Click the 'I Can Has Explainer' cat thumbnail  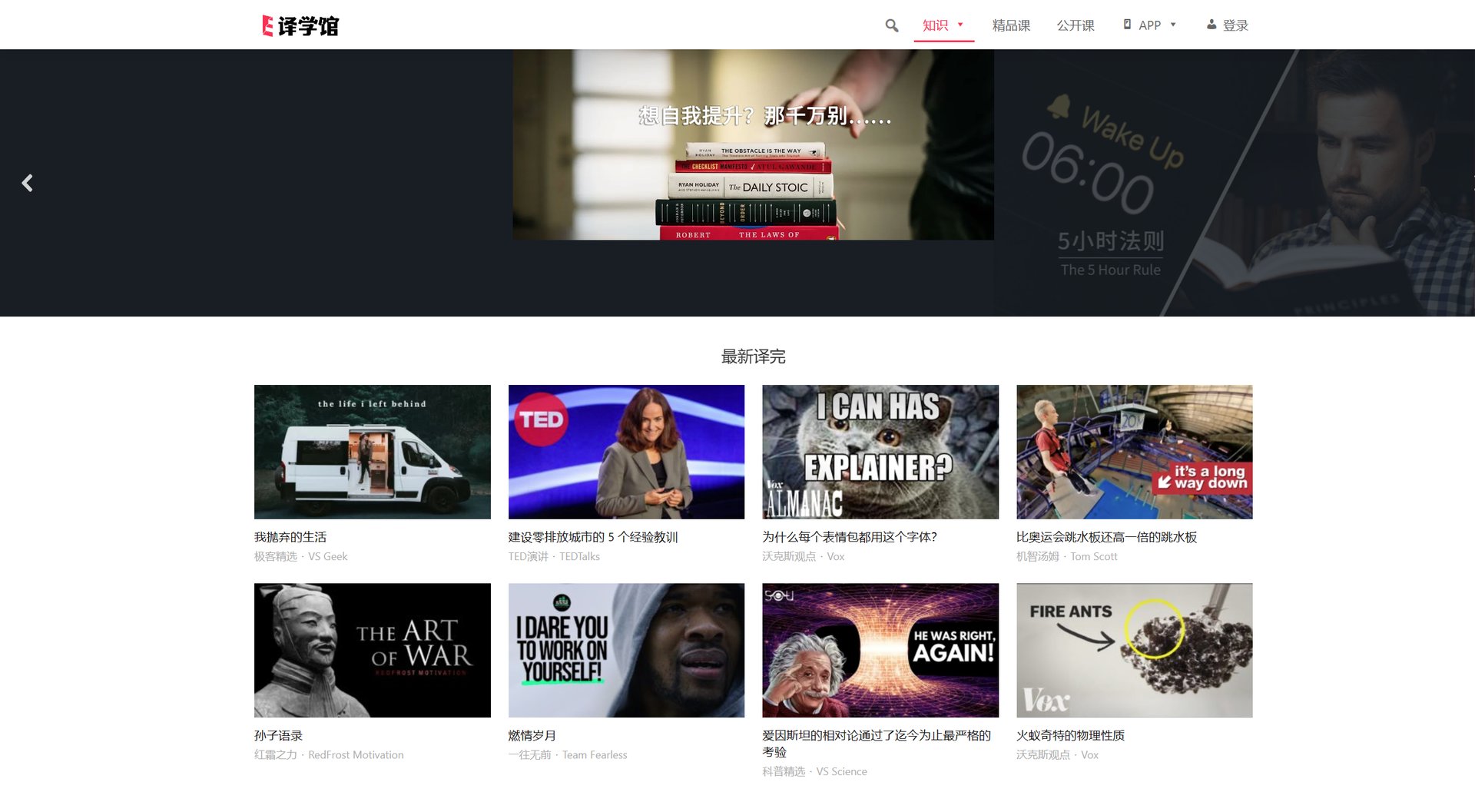pyautogui.click(x=880, y=452)
